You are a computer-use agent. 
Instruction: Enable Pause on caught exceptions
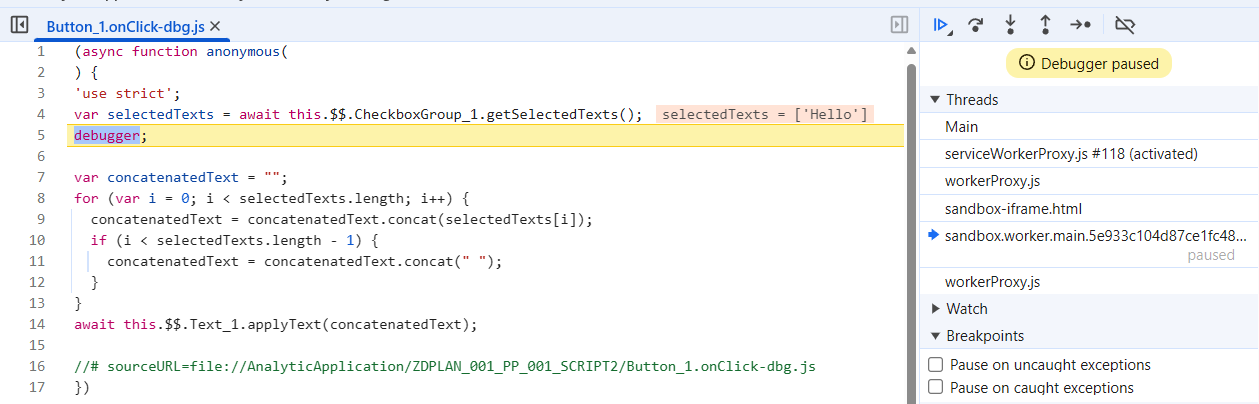click(x=936, y=388)
